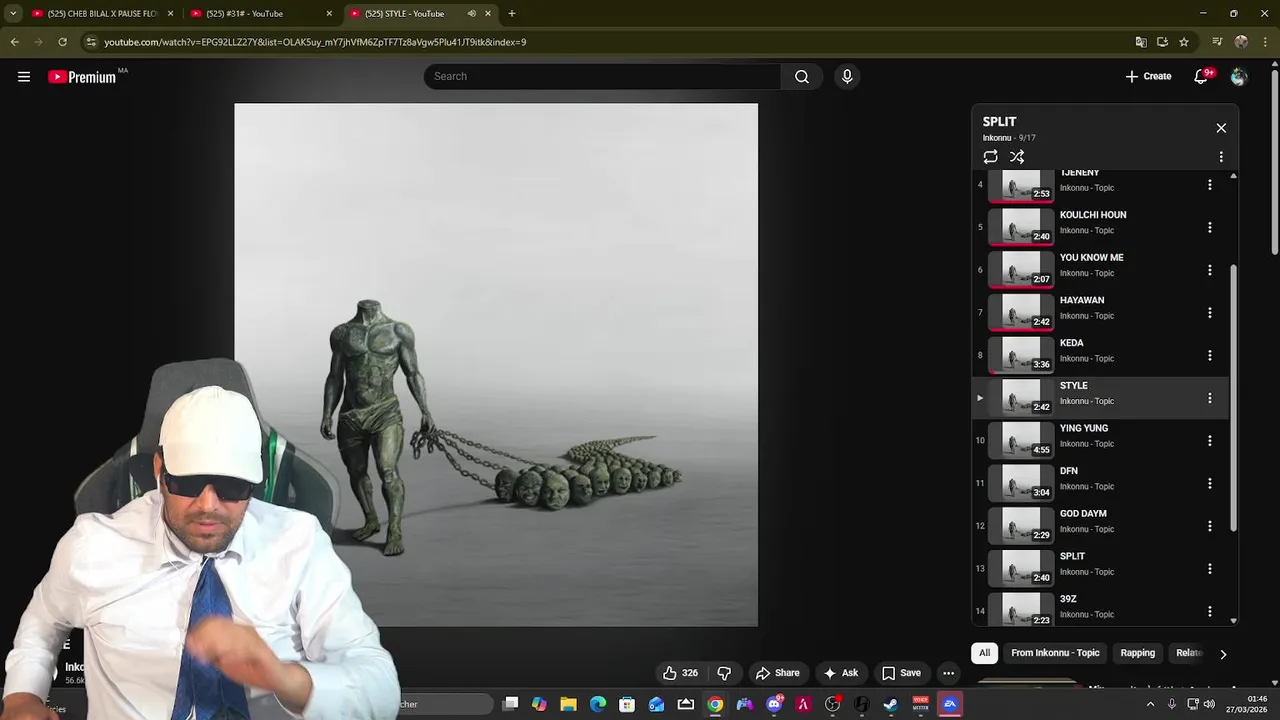
Task: Open options menu for SPLIT track
Action: (1210, 569)
